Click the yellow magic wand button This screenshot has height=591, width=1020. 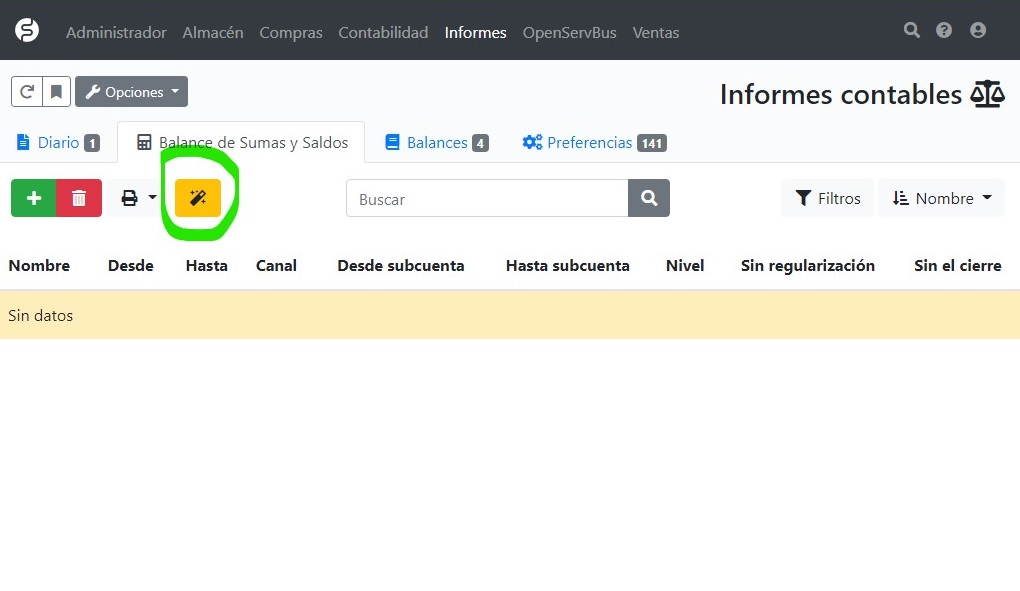(197, 198)
